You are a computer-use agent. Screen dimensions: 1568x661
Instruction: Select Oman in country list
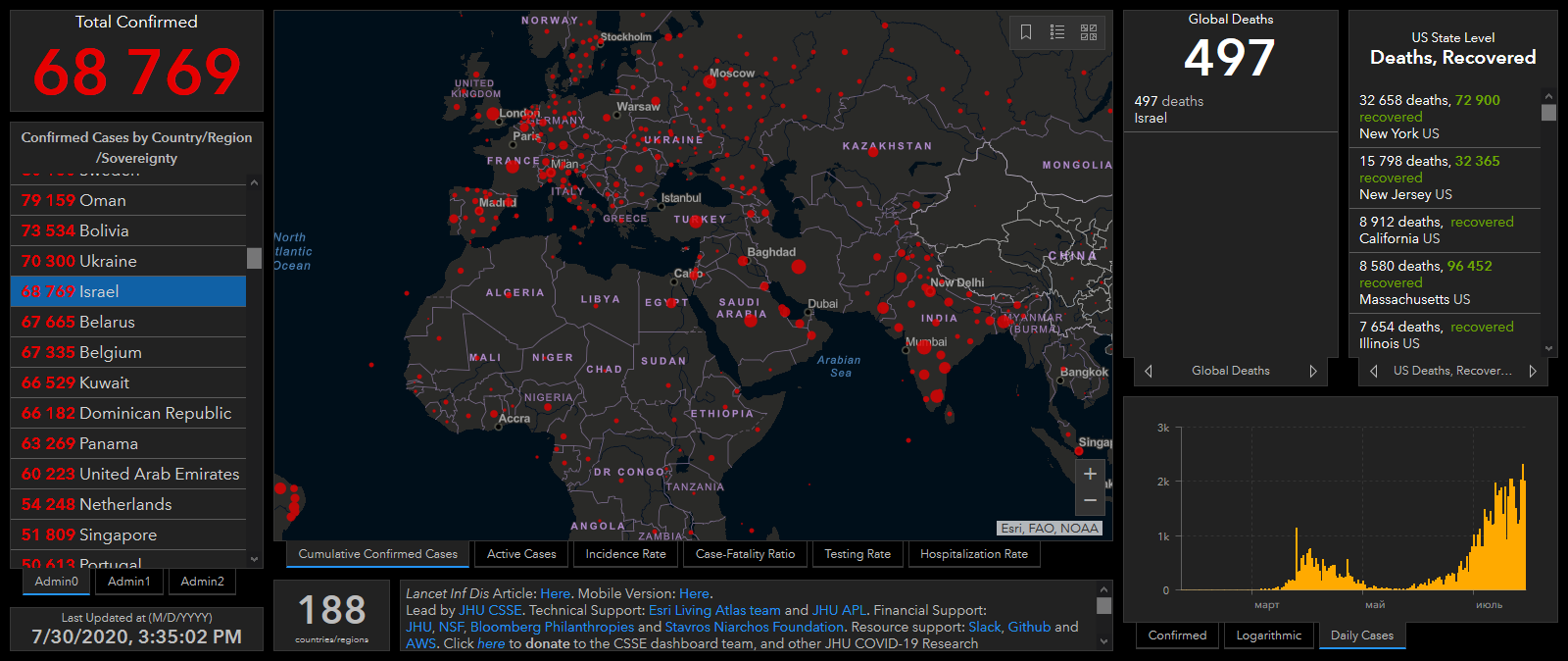pos(128,200)
